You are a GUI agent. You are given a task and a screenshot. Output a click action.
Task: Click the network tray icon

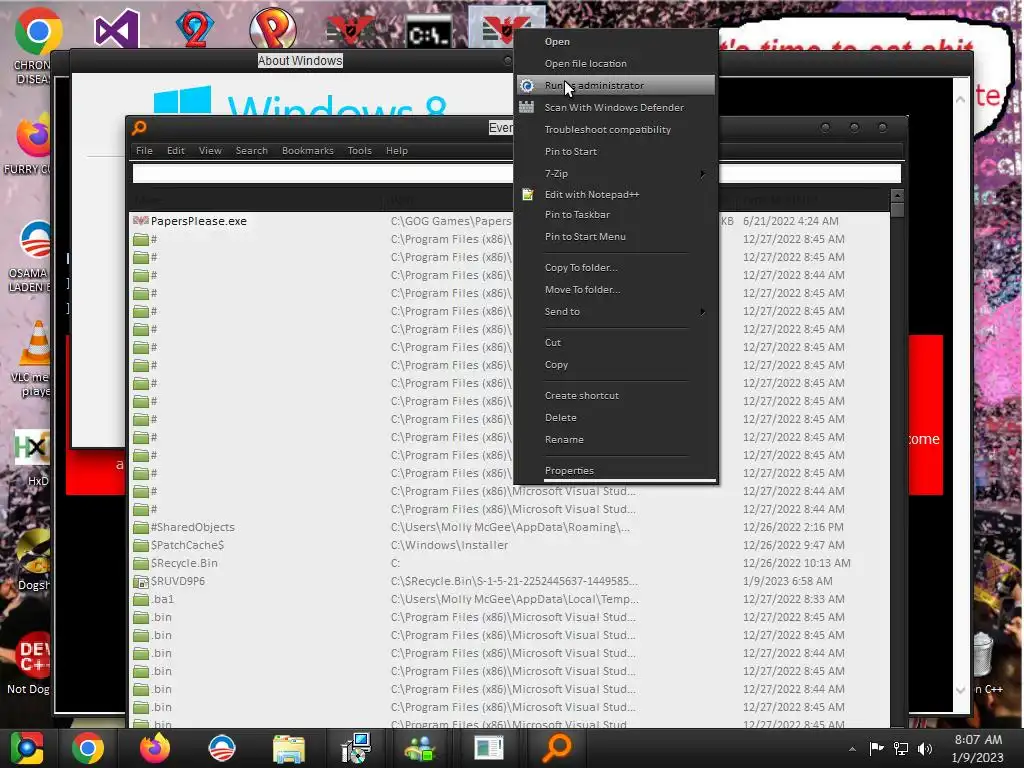[x=901, y=749]
